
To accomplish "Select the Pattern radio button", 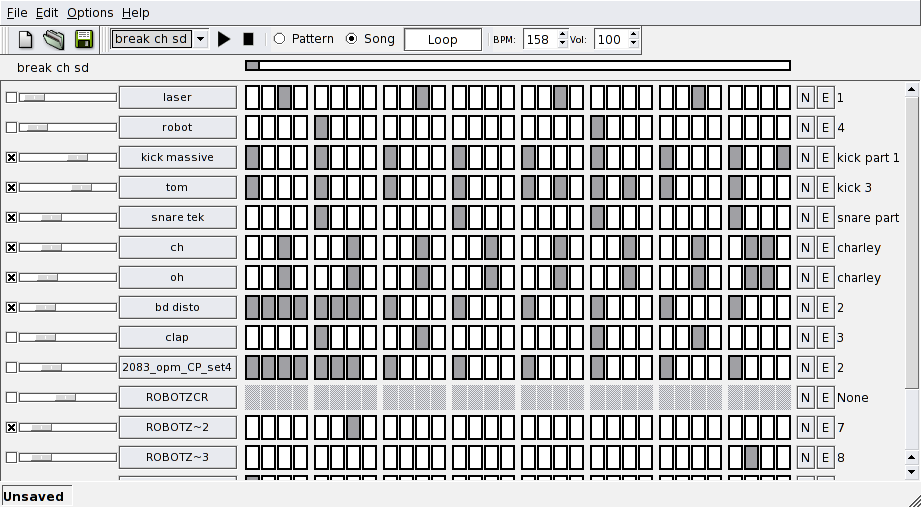I will [280, 39].
